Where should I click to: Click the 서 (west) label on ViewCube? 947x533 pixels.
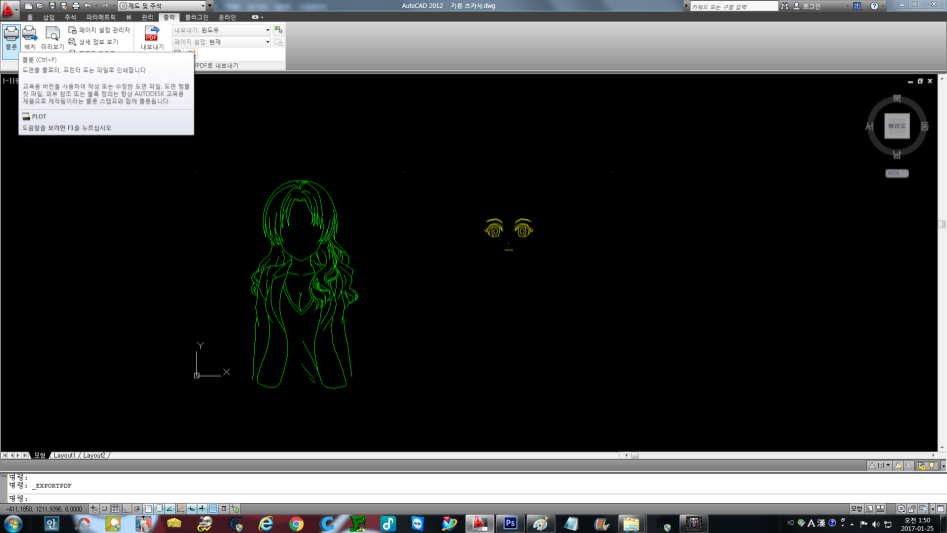869,126
